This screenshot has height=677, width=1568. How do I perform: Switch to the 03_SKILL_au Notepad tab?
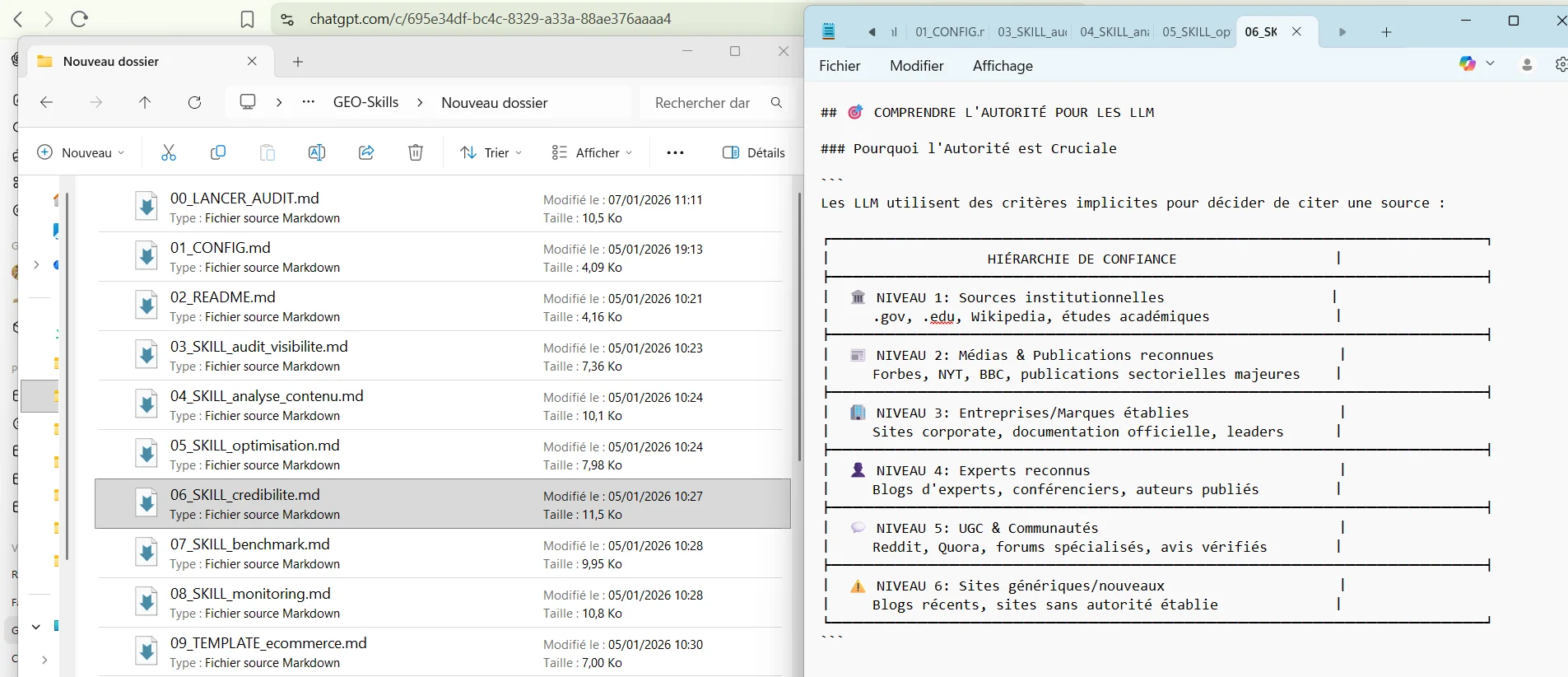pos(1031,31)
